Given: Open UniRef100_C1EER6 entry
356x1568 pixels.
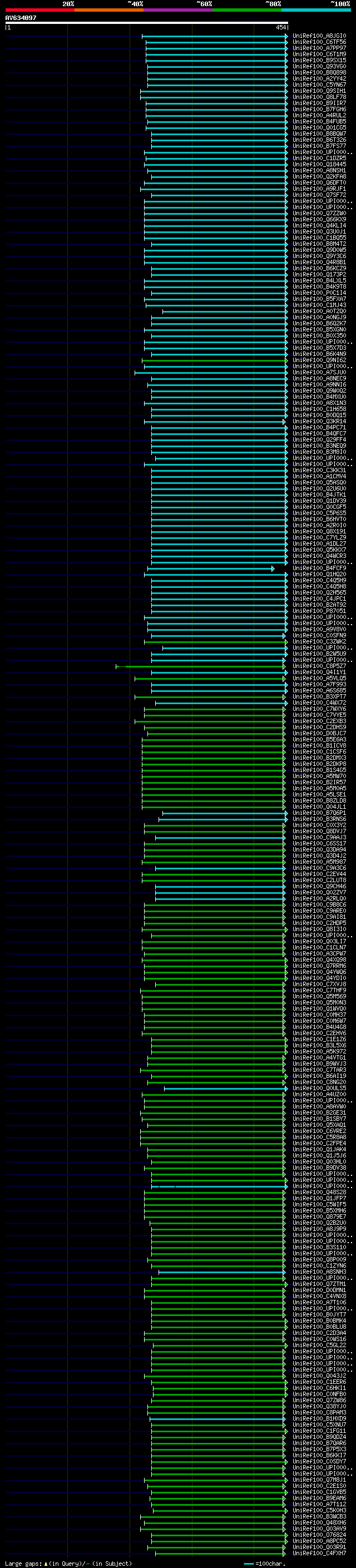Looking at the screenshot, I should pyautogui.click(x=319, y=1382).
